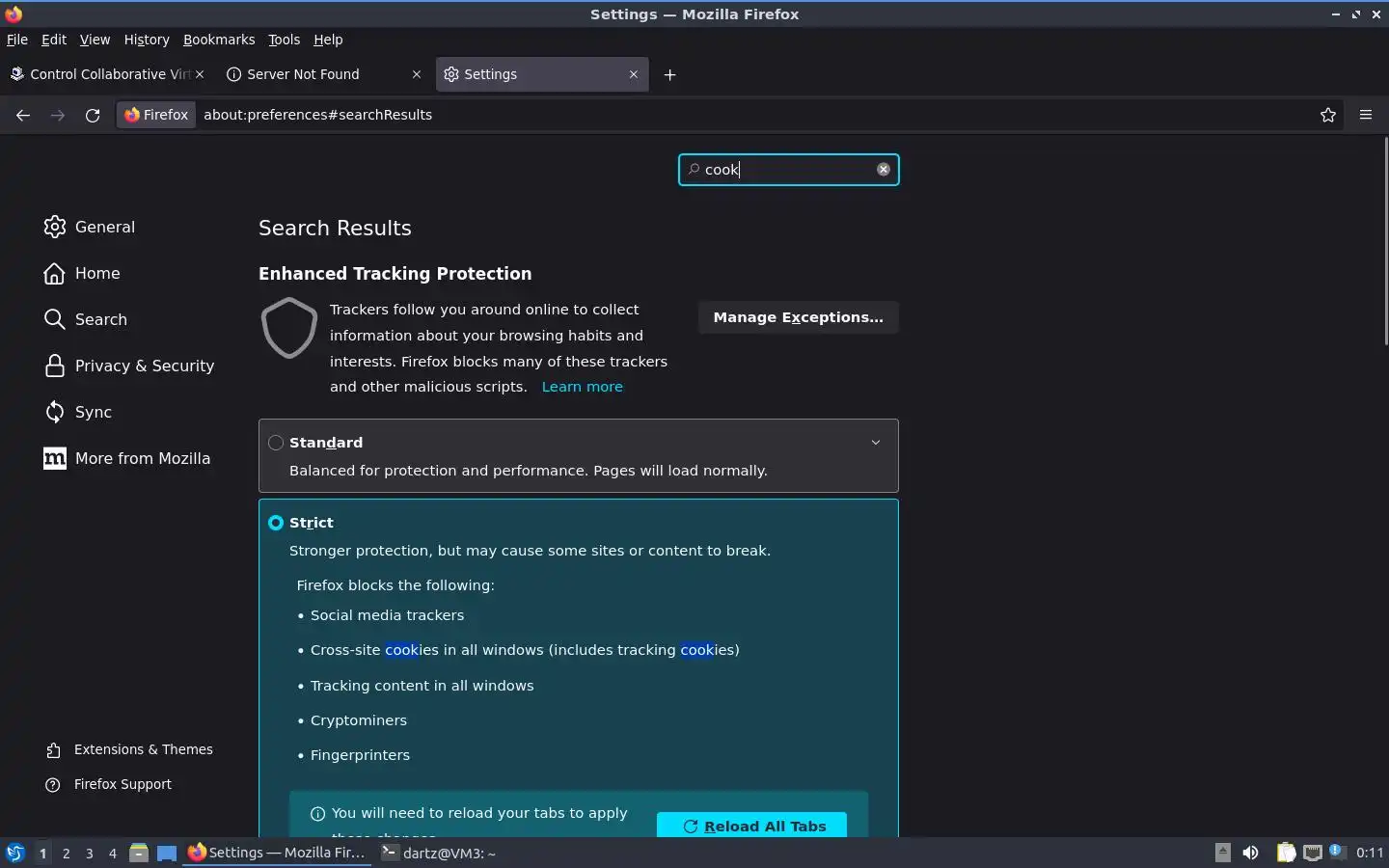1389x868 pixels.
Task: Click the Firefox identity box in the address bar
Action: click(x=156, y=115)
